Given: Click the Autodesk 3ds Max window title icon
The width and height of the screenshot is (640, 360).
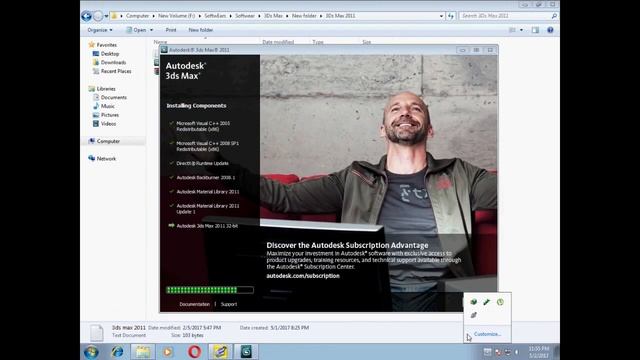Looking at the screenshot, I should click(x=164, y=50).
